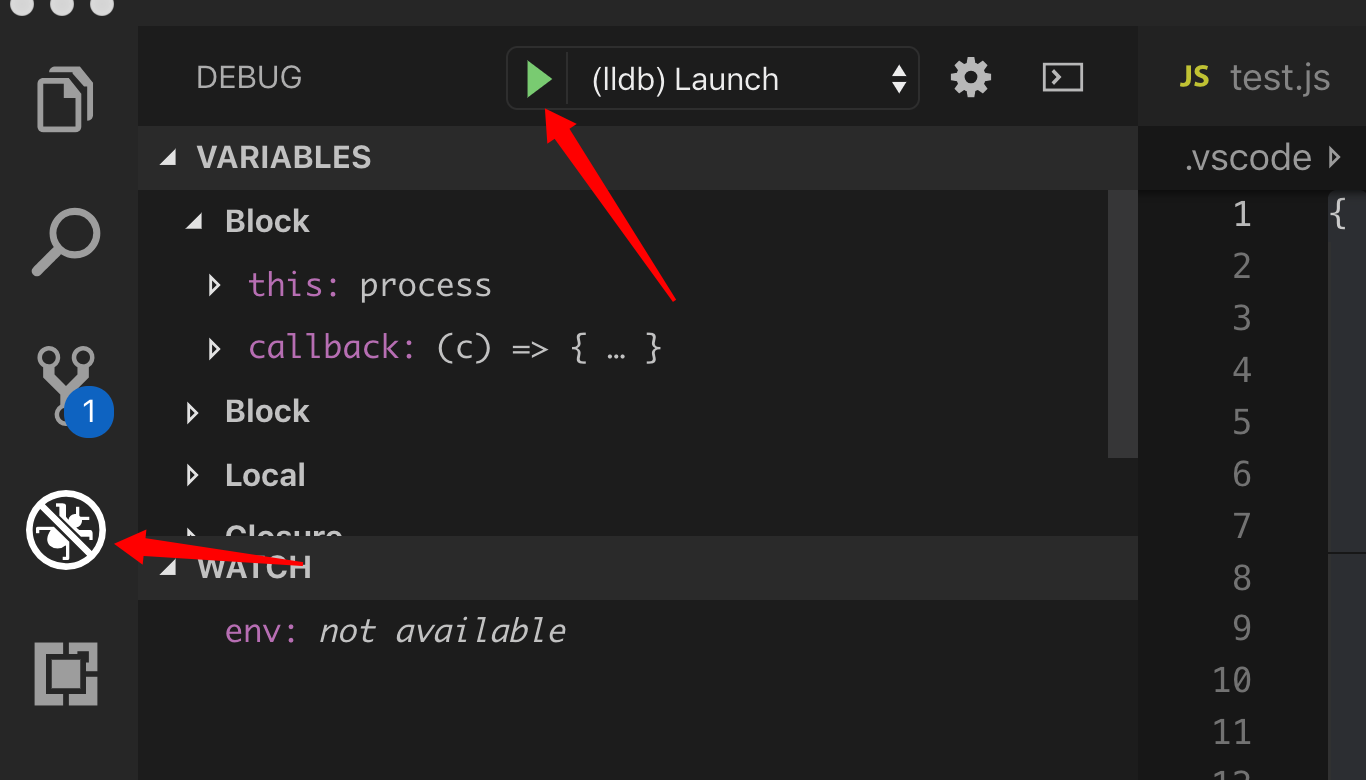The height and width of the screenshot is (780, 1366).
Task: Open the Debug Console terminal icon
Action: pos(1062,77)
